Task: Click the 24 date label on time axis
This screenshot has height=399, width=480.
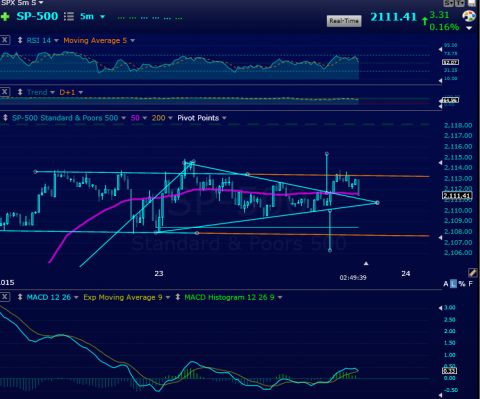Action: [406, 274]
